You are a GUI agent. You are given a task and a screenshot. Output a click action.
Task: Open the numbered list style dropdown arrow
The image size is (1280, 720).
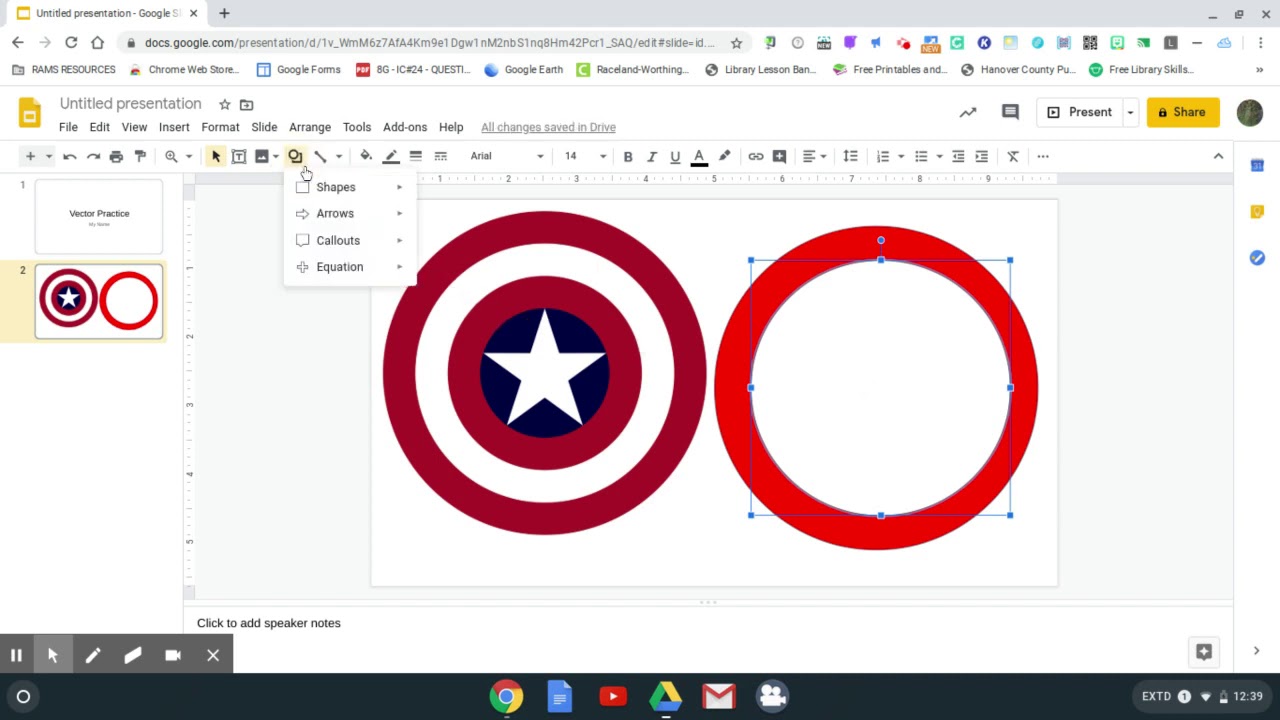click(901, 156)
